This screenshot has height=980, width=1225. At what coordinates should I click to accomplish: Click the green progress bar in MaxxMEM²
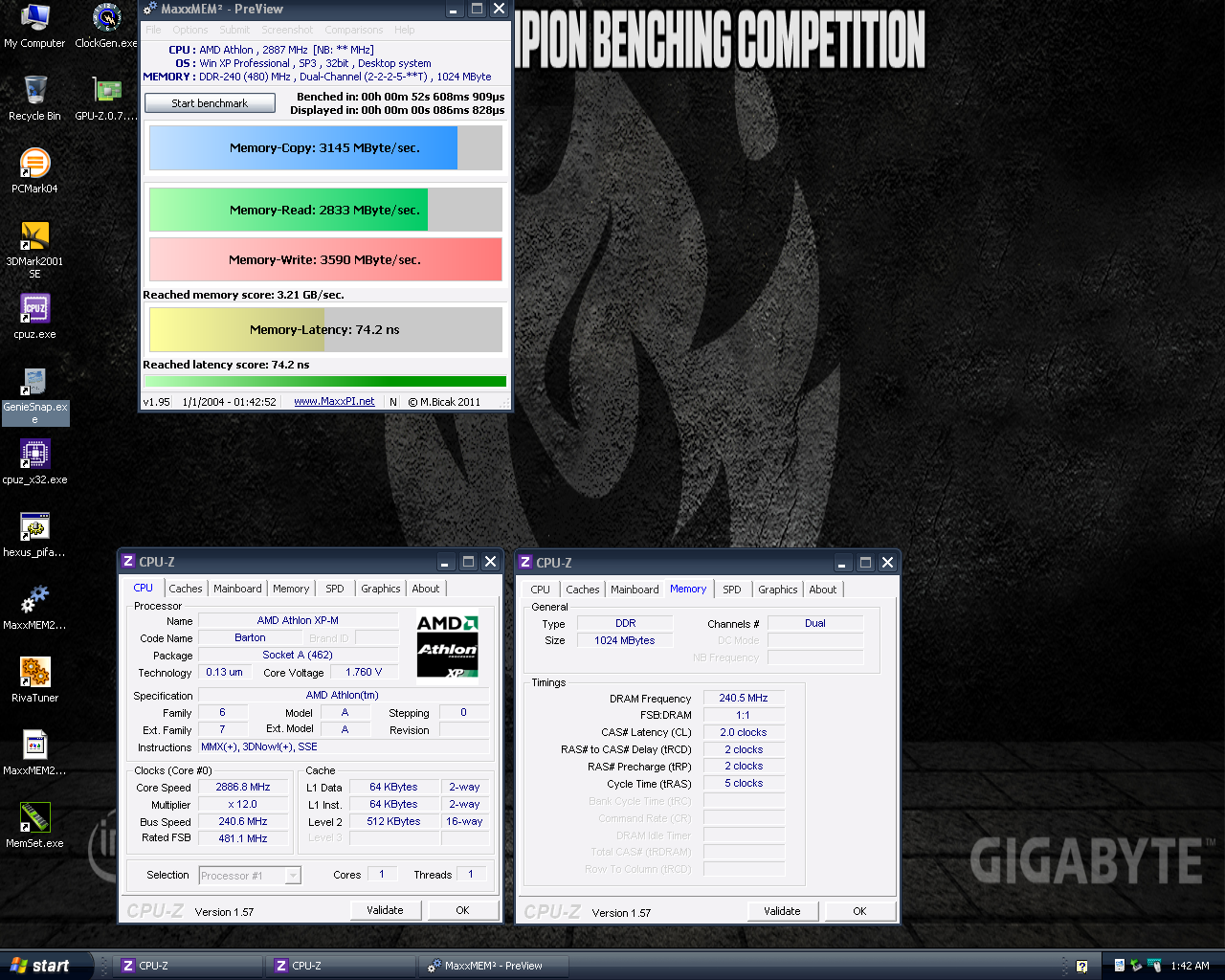[325, 381]
